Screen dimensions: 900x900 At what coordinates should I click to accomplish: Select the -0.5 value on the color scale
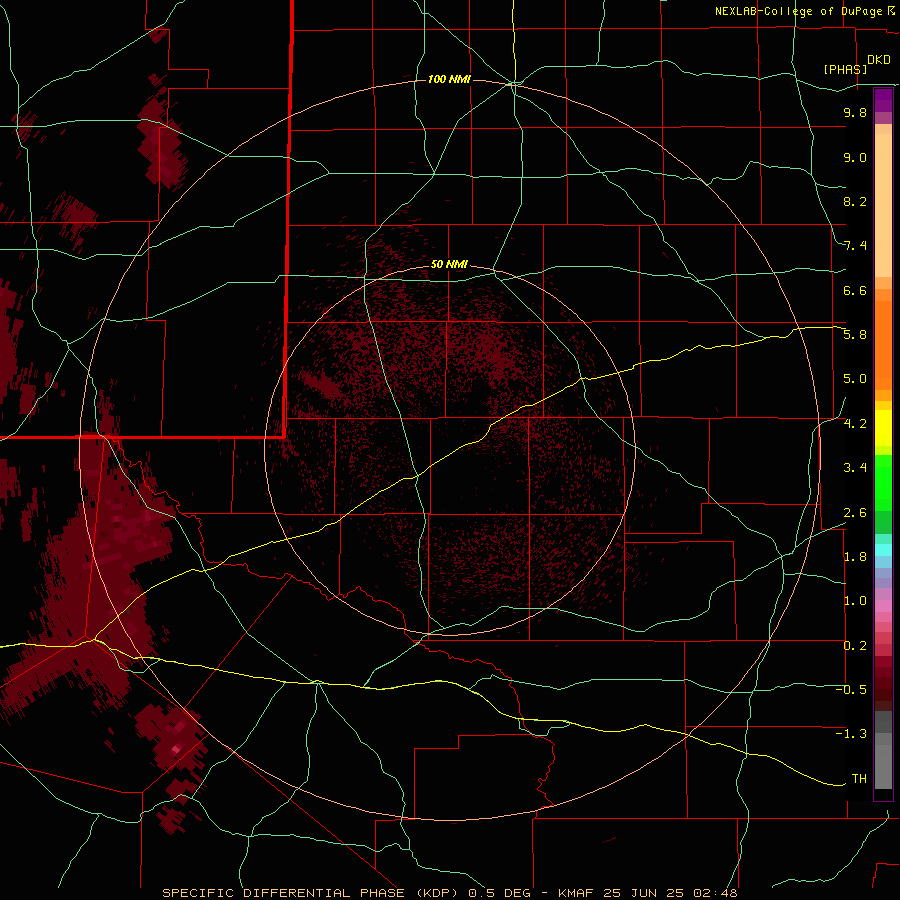coord(851,690)
